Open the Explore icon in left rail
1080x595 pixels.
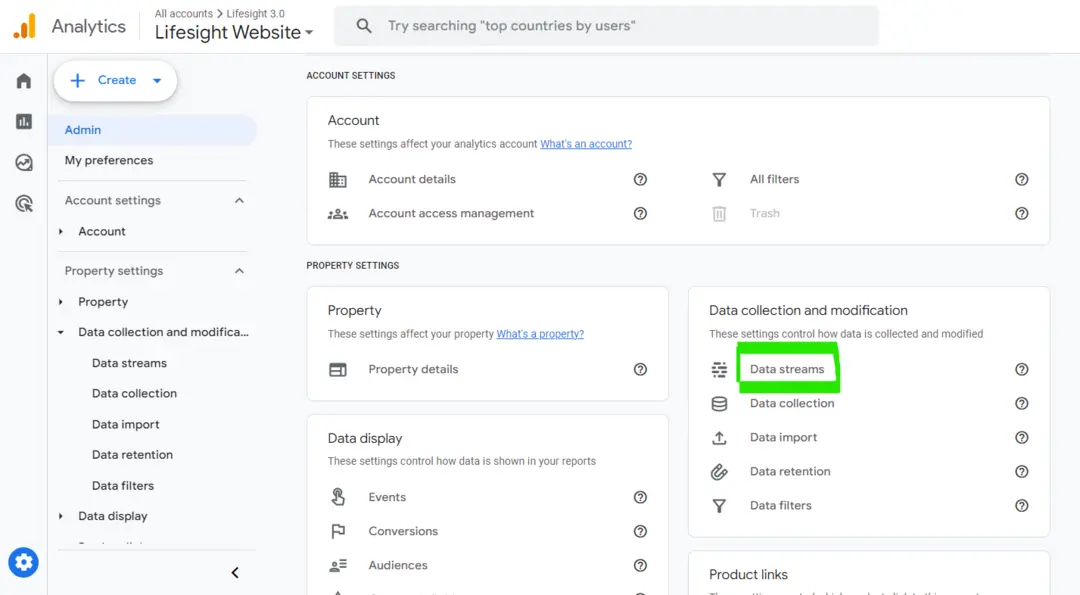(23, 163)
